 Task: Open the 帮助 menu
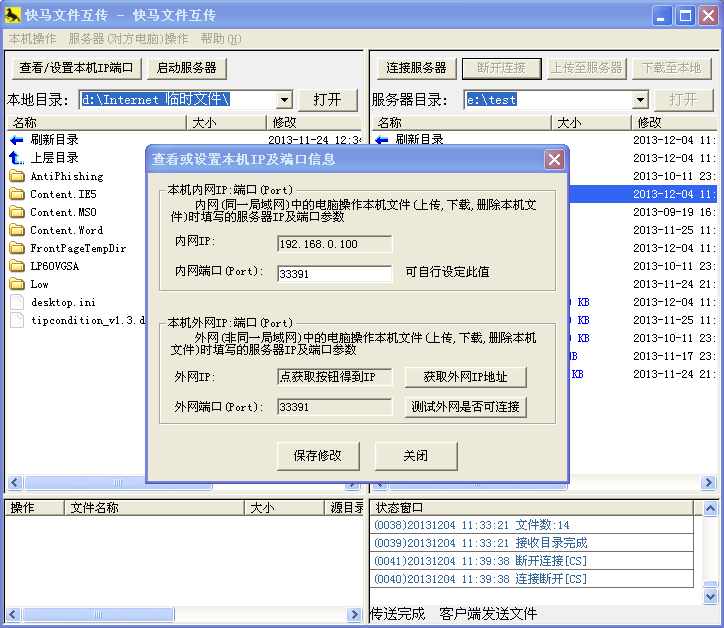[x=220, y=39]
